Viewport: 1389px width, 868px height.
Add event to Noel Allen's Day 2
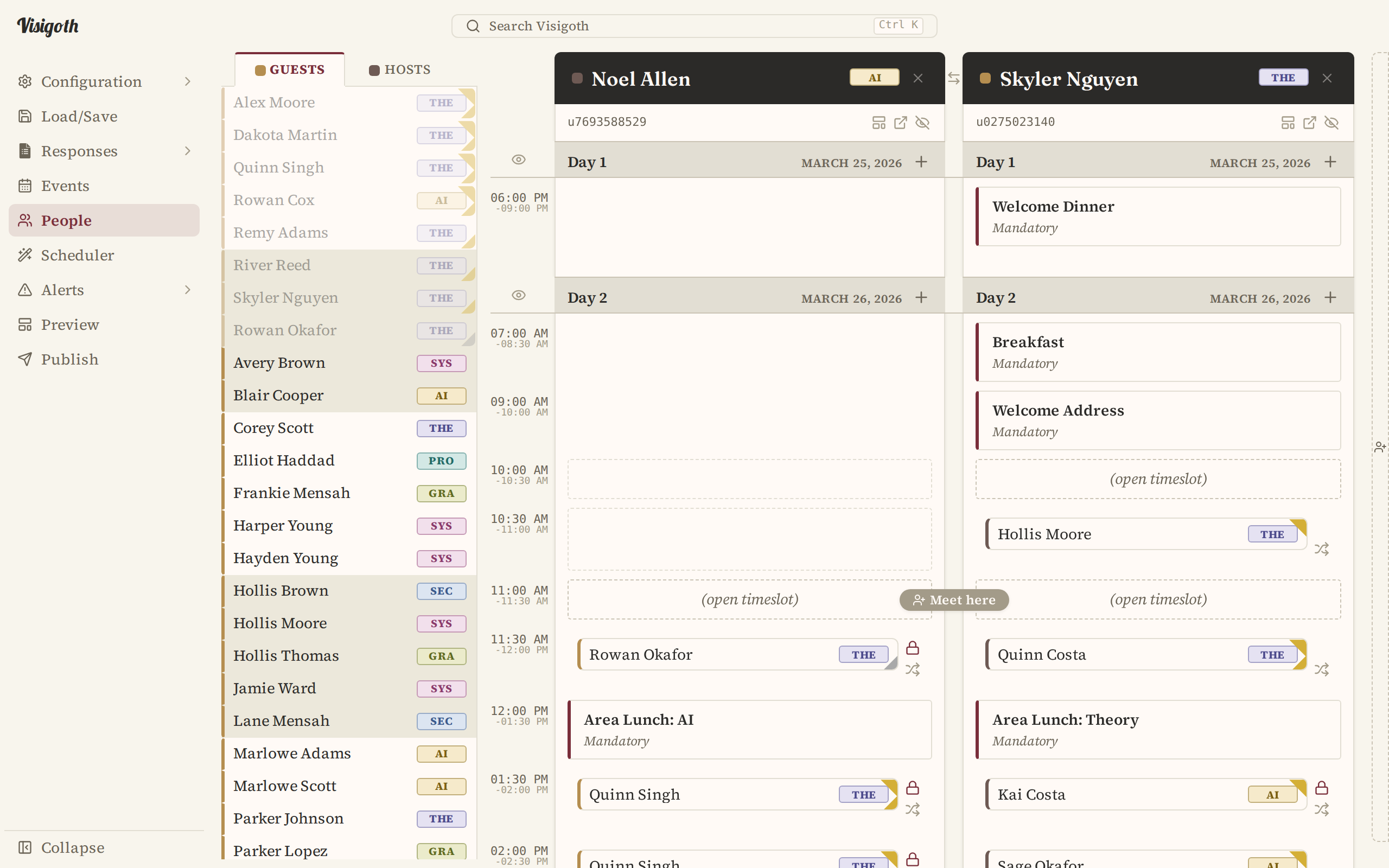921,297
